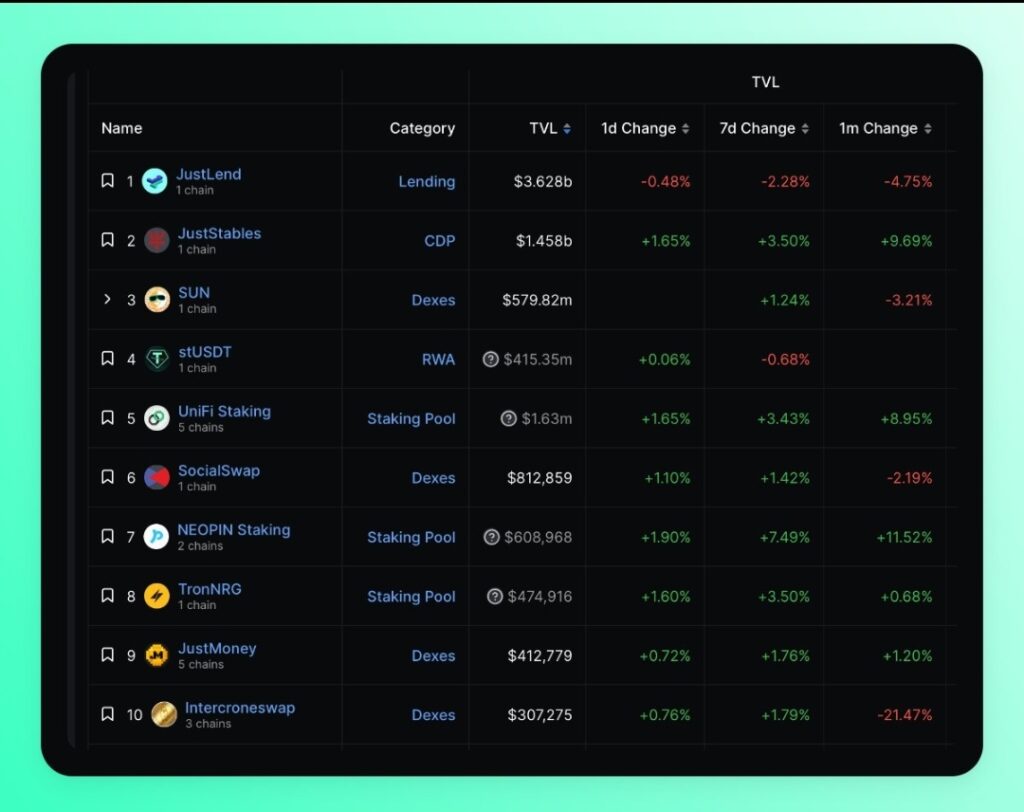Click the TVL group header label
This screenshot has height=812, width=1024.
tap(765, 82)
